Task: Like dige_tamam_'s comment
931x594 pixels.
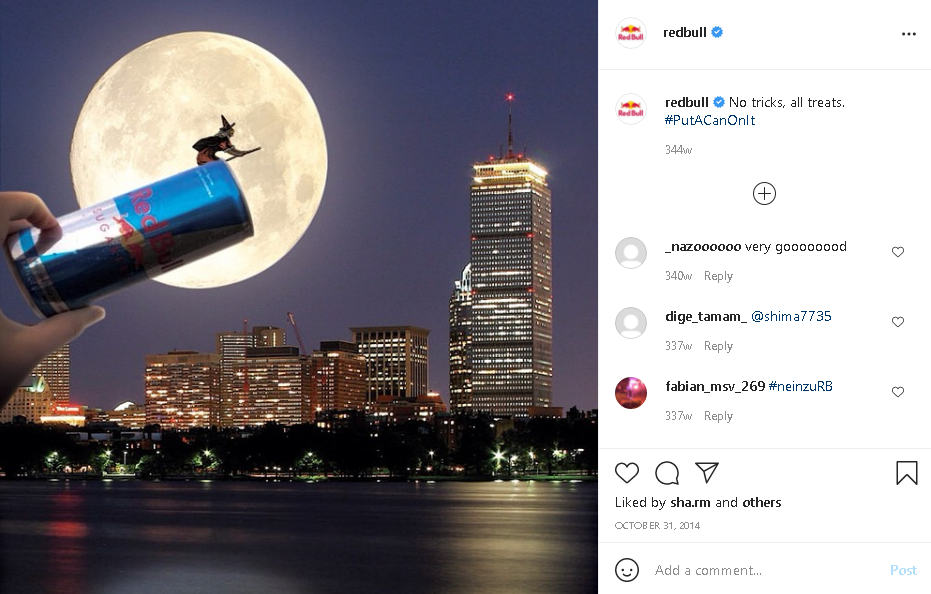Action: 898,322
